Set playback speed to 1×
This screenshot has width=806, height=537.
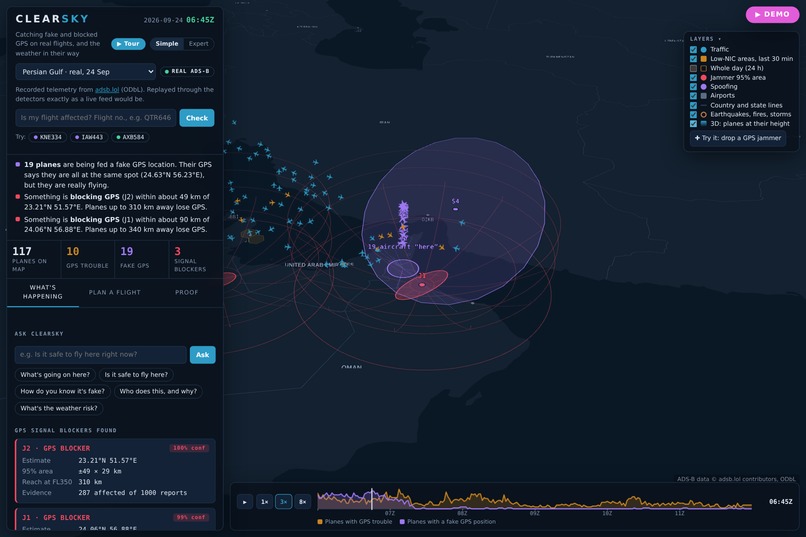click(264, 502)
